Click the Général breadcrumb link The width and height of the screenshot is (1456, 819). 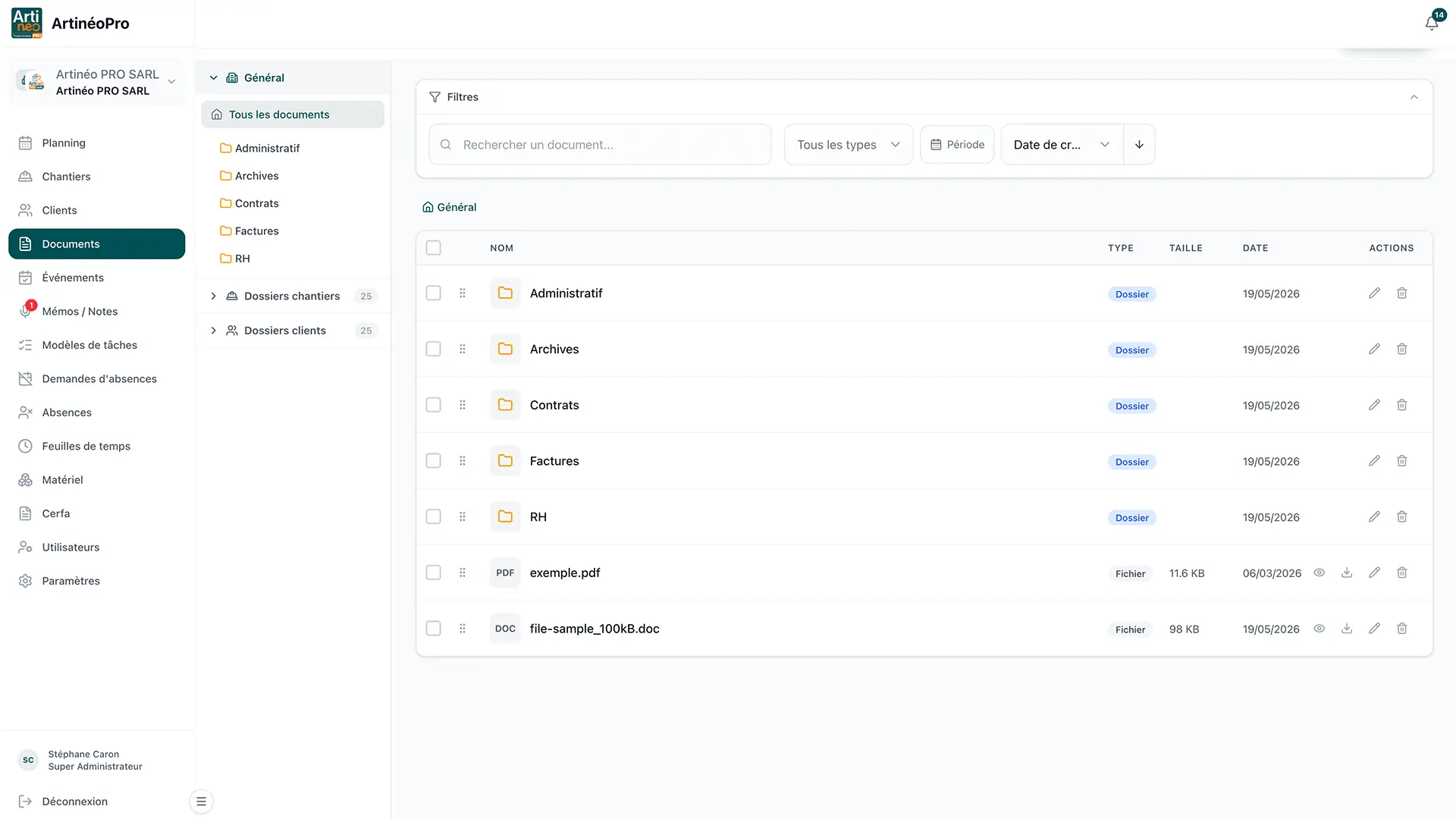tap(450, 207)
